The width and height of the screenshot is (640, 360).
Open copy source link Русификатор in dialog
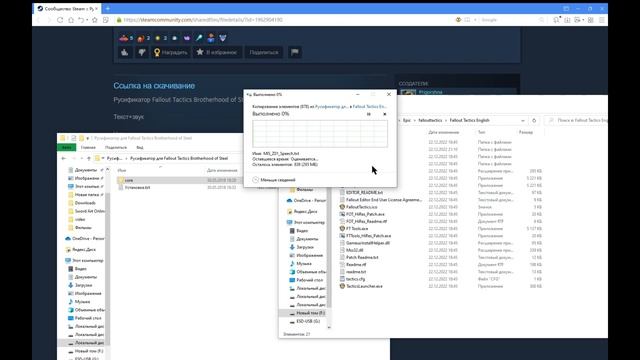click(x=331, y=107)
